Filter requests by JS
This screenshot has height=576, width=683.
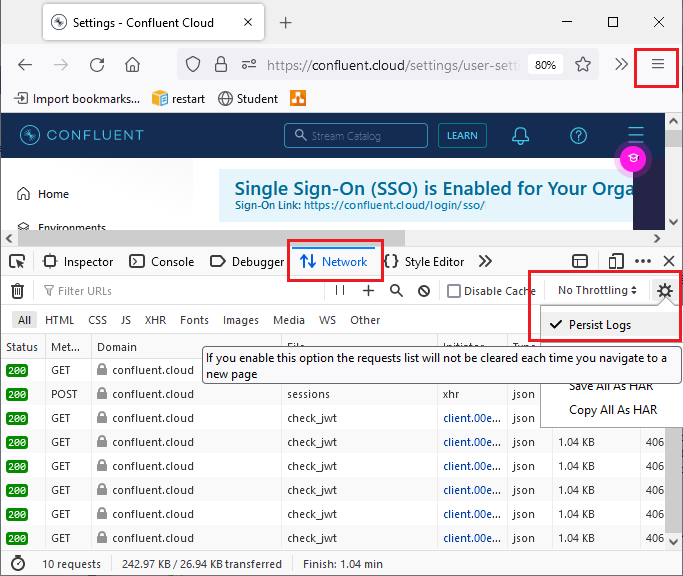pyautogui.click(x=126, y=320)
